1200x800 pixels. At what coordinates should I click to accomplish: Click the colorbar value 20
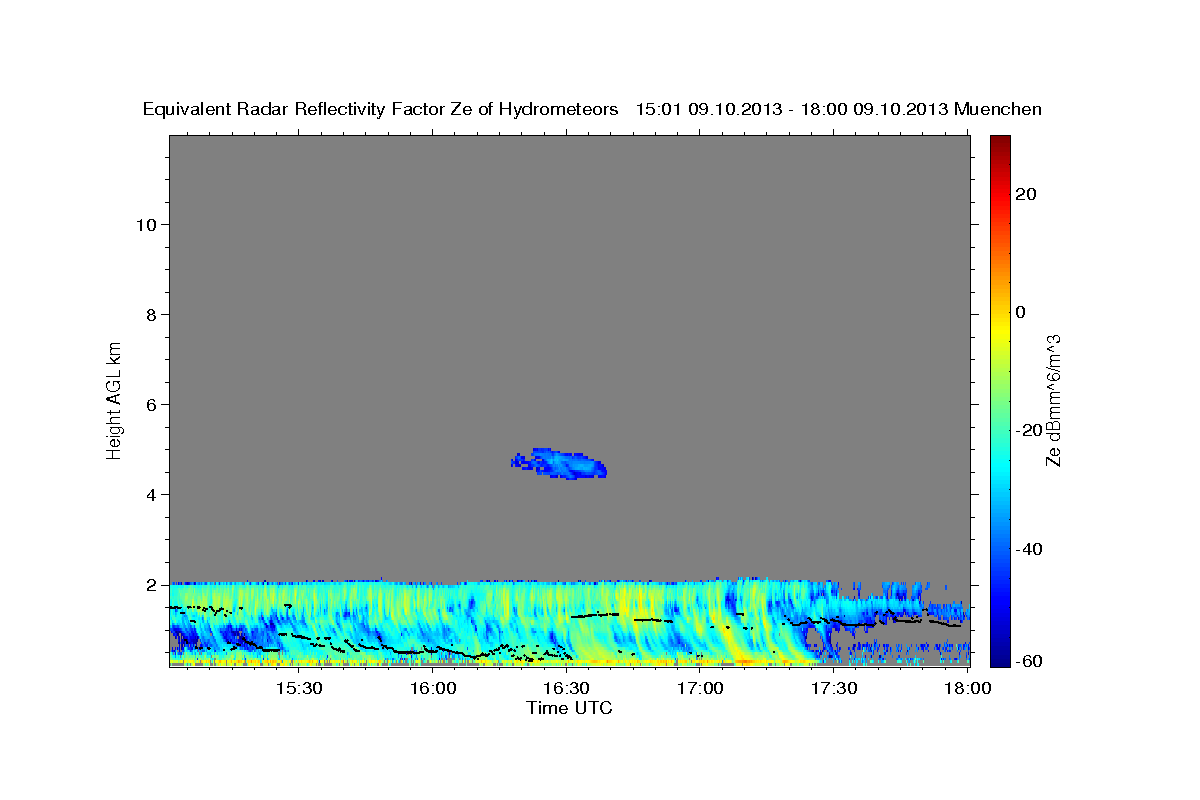pos(1026,194)
